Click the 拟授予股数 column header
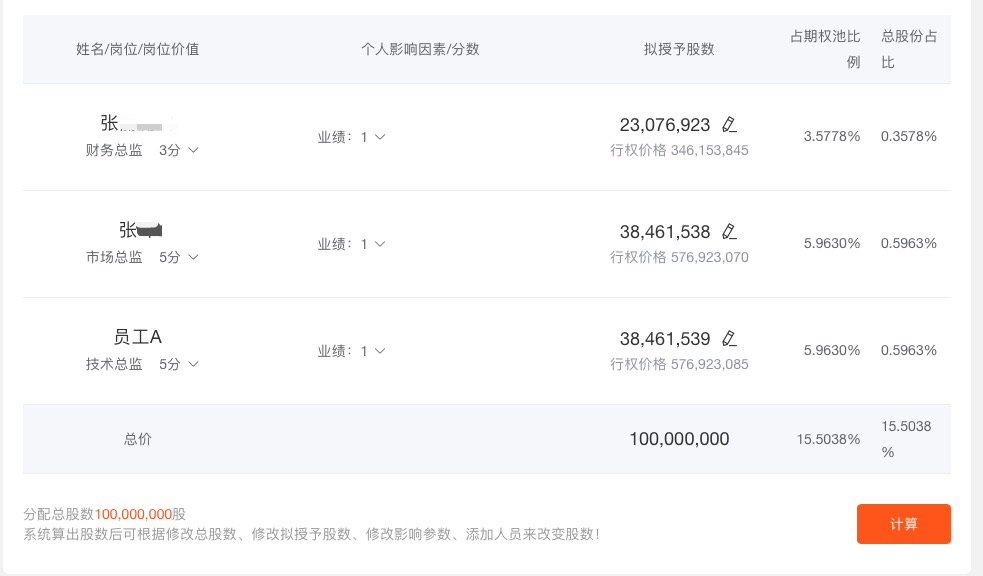 coord(679,49)
